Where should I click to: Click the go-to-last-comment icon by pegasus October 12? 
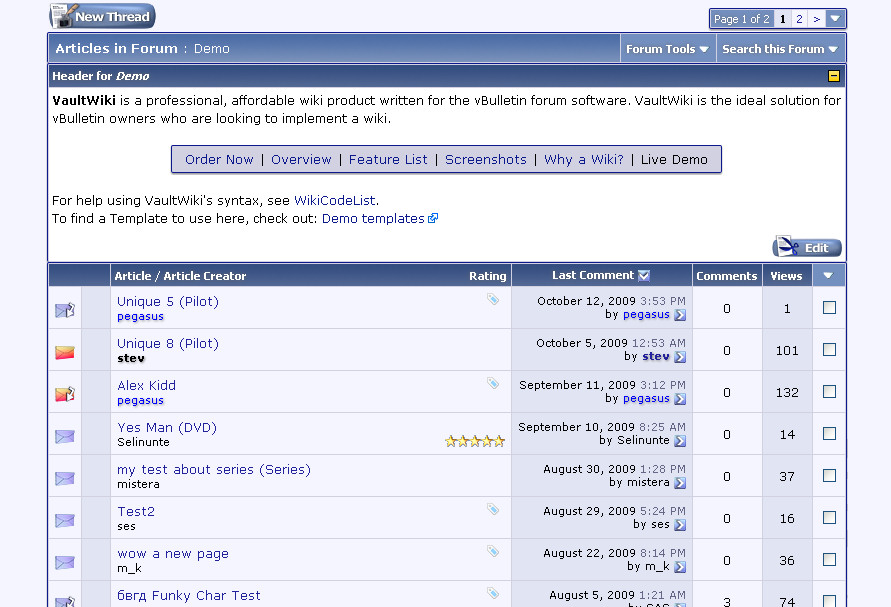point(680,315)
